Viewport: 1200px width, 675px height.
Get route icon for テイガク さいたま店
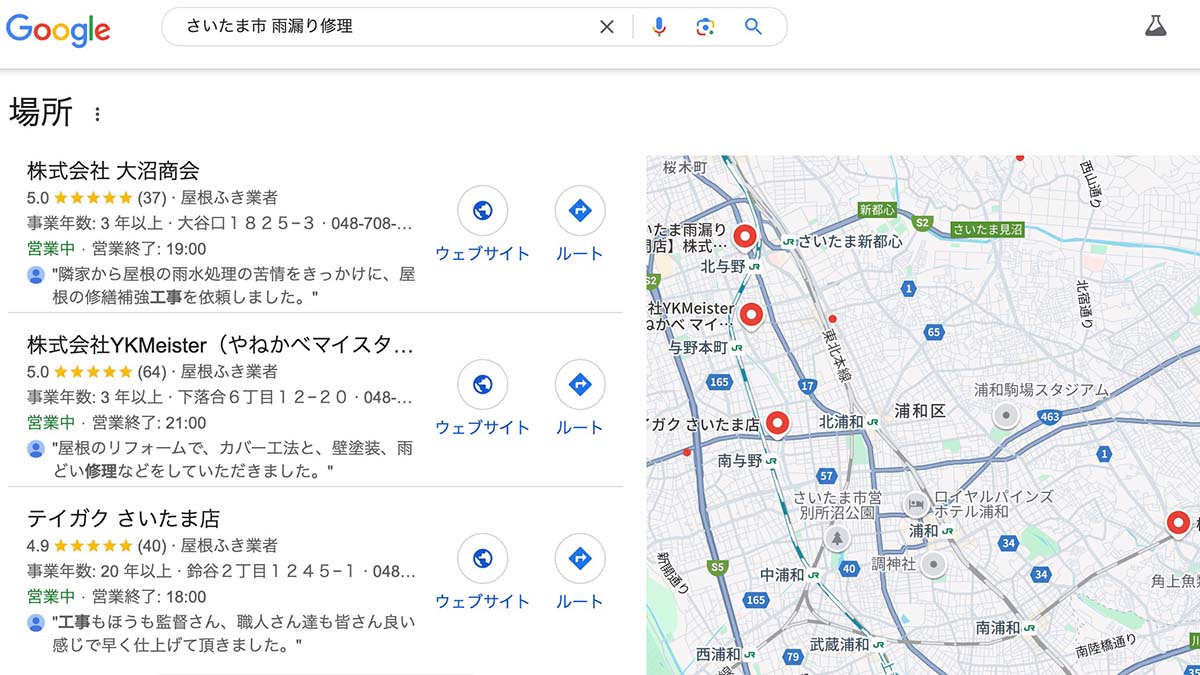pyautogui.click(x=580, y=558)
